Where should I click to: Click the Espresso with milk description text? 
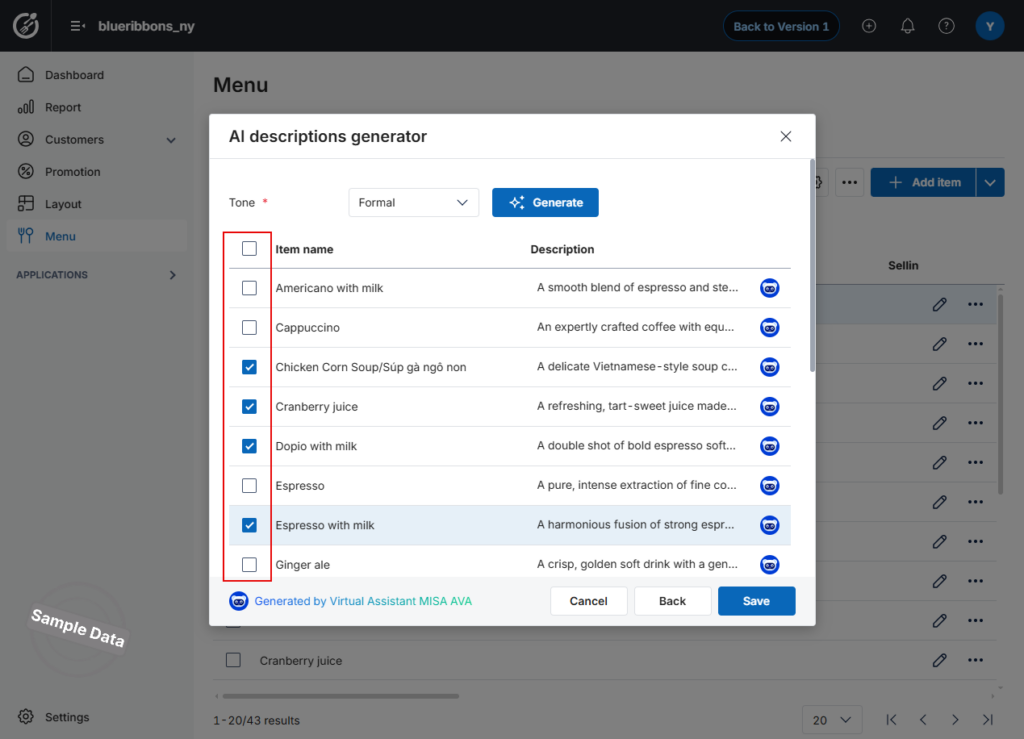tap(635, 524)
